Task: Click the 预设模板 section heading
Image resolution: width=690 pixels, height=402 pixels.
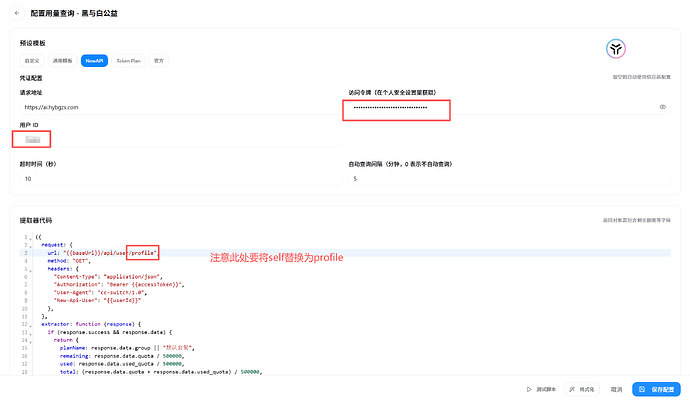Action: [33, 43]
